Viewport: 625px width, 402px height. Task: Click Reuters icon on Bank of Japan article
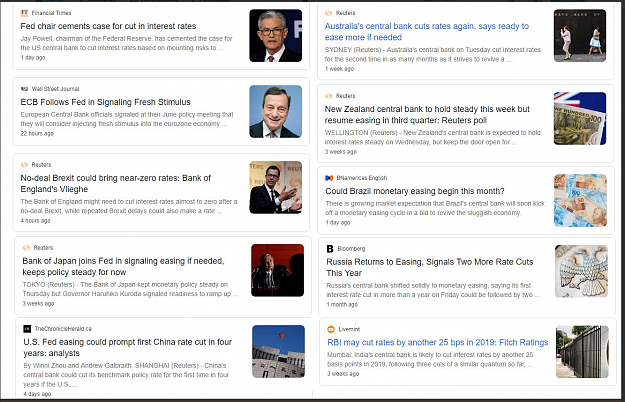pos(26,247)
